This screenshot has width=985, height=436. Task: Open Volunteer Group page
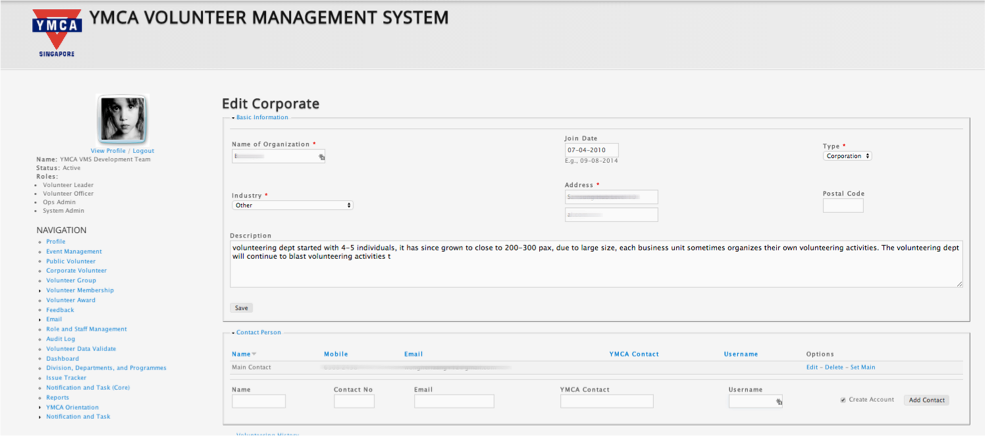pos(71,281)
